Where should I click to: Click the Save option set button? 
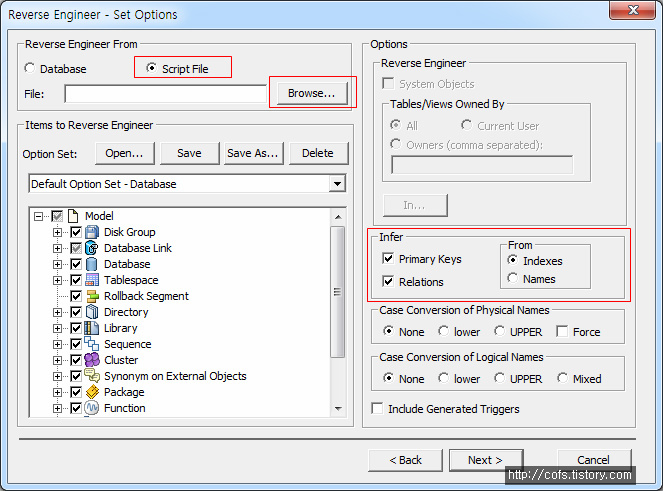pos(189,153)
